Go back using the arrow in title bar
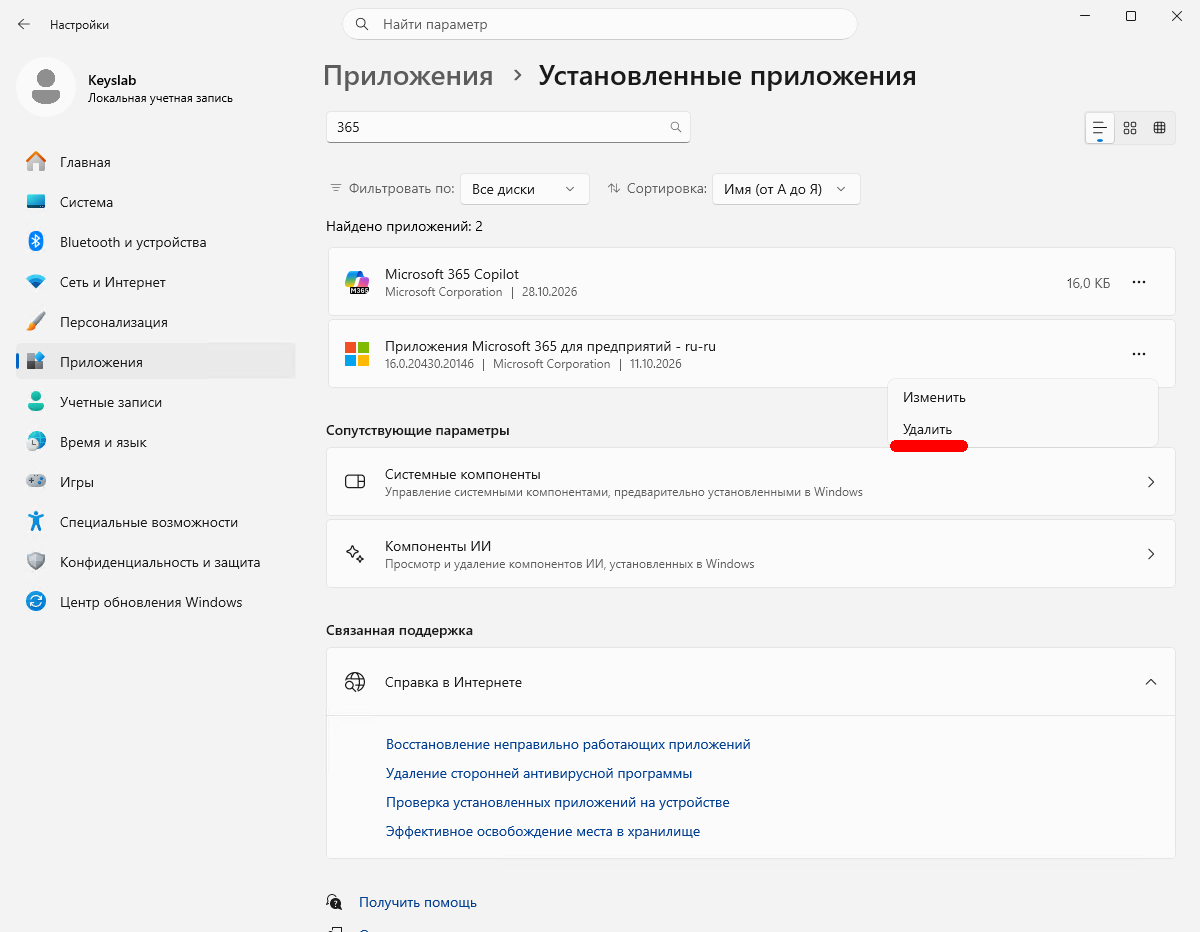The height and width of the screenshot is (932, 1200). [24, 24]
